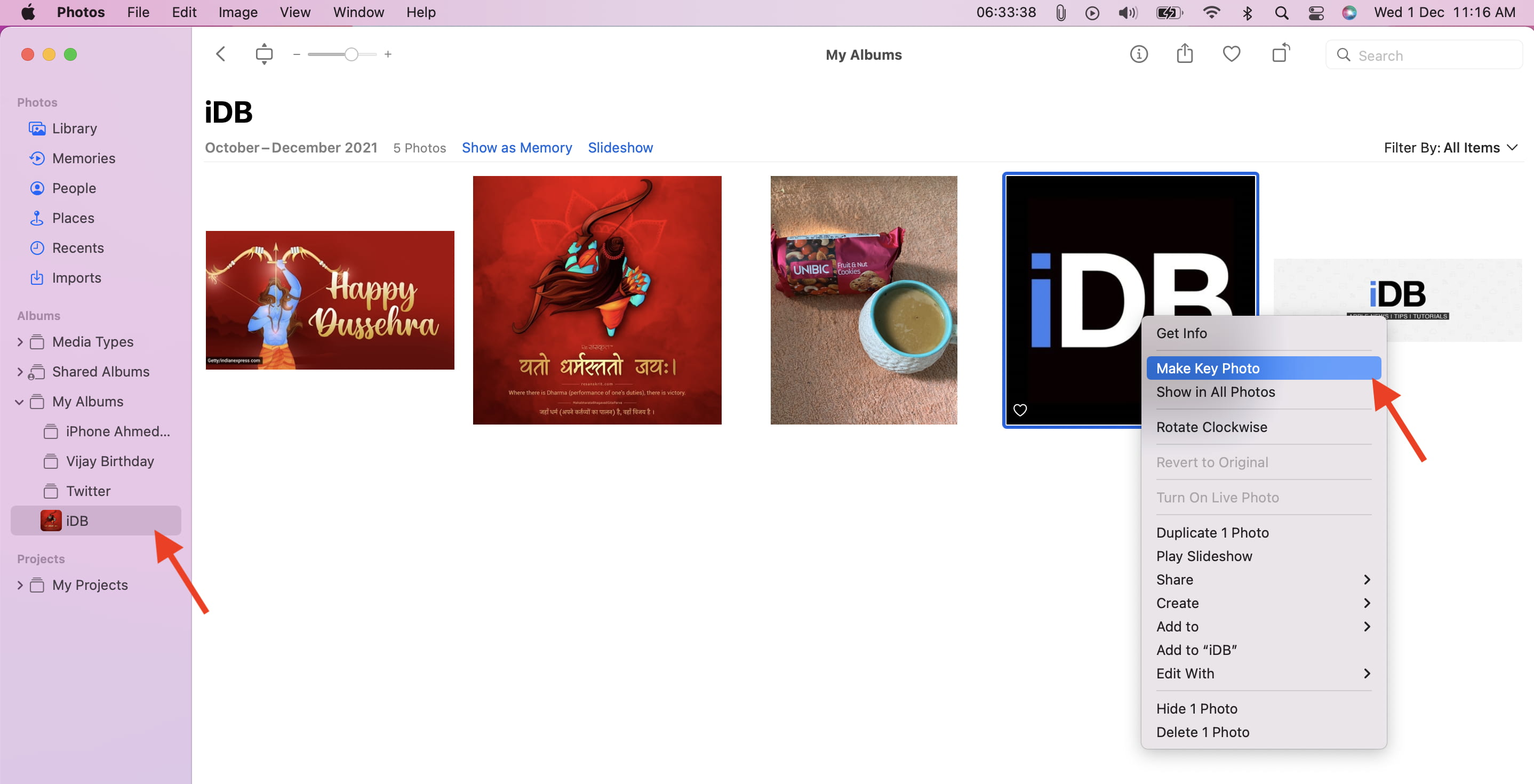
Task: Open the Image menu
Action: (237, 12)
